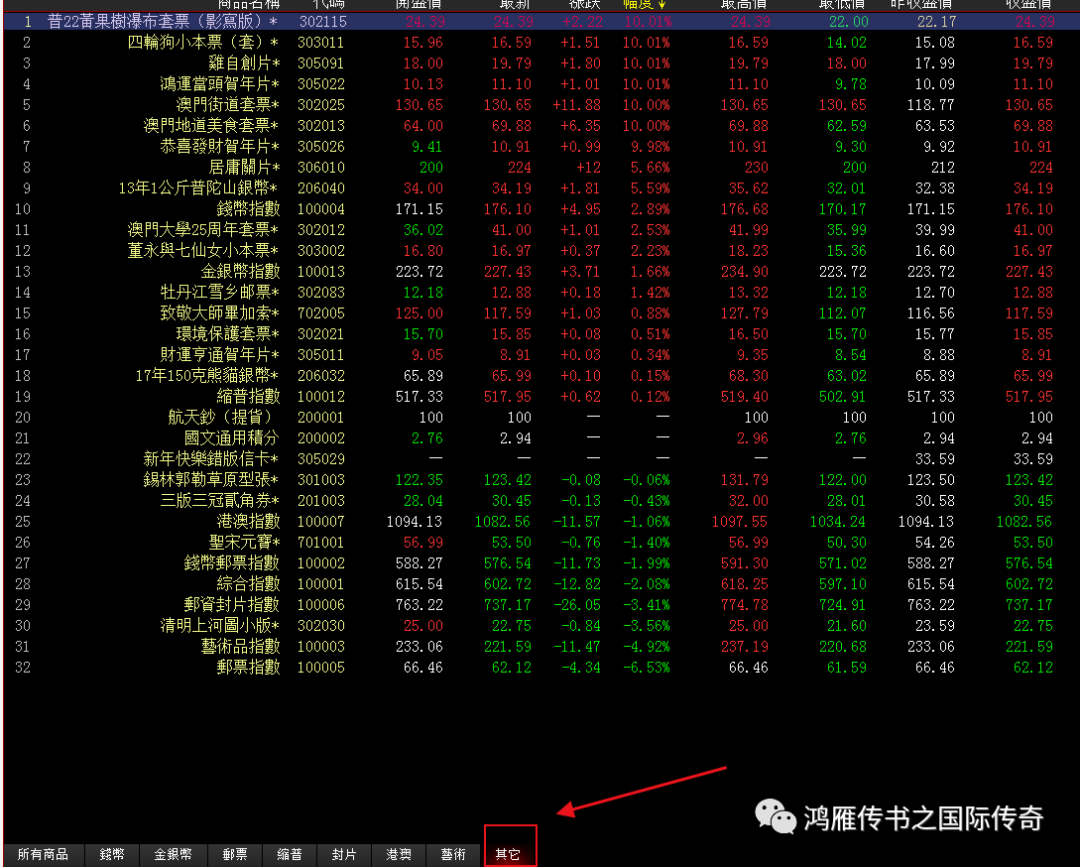Pick 13年1公斤普陀山銀幣 in the list
The height and width of the screenshot is (867, 1080).
pos(198,188)
